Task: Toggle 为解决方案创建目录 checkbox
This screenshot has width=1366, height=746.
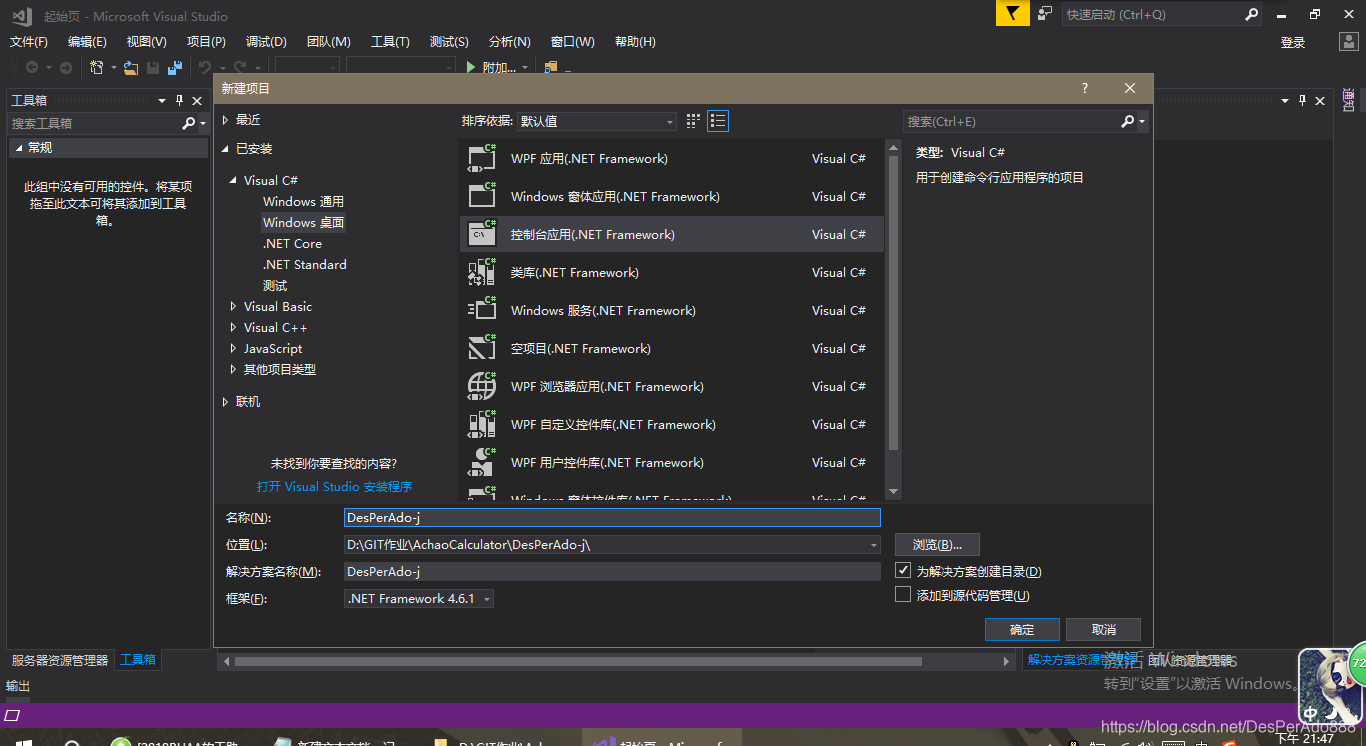Action: click(x=903, y=571)
